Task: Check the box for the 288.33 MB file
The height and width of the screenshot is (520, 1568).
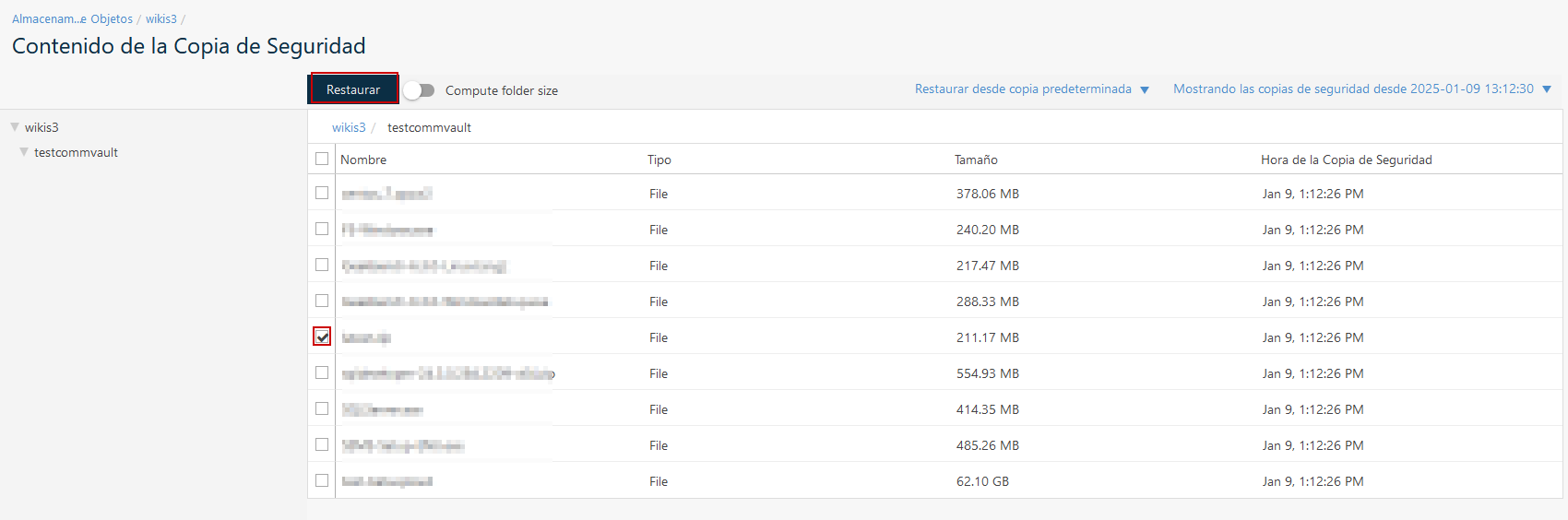Action: [322, 301]
